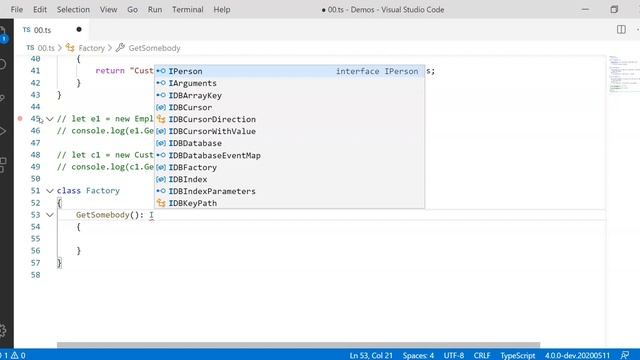Click Ln 53, Col 21 in status bar
The width and height of the screenshot is (640, 360).
click(371, 356)
